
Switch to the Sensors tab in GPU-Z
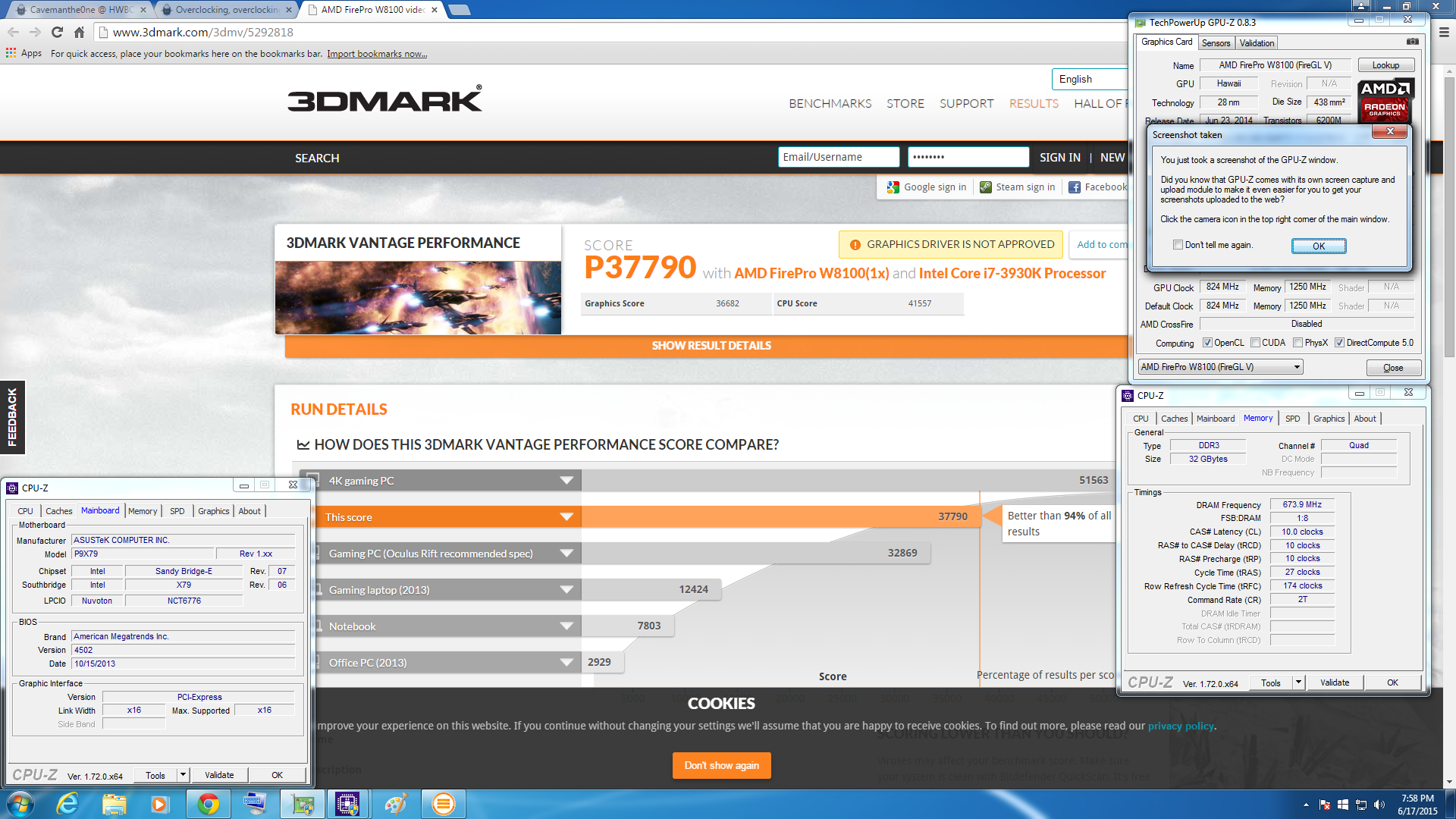[x=1216, y=43]
